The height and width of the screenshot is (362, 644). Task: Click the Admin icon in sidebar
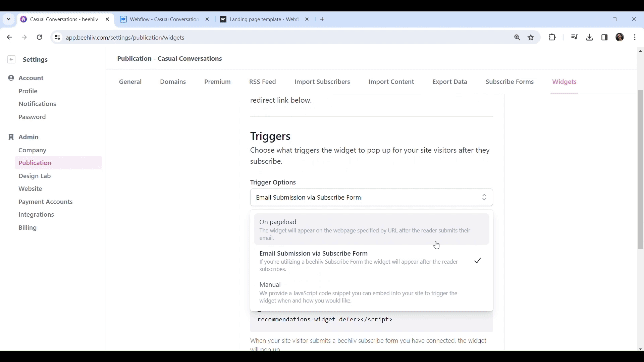coord(11,137)
